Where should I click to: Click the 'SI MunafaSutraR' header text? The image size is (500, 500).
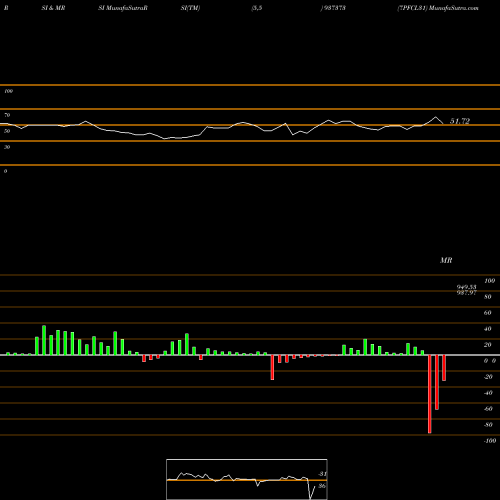tap(123, 8)
